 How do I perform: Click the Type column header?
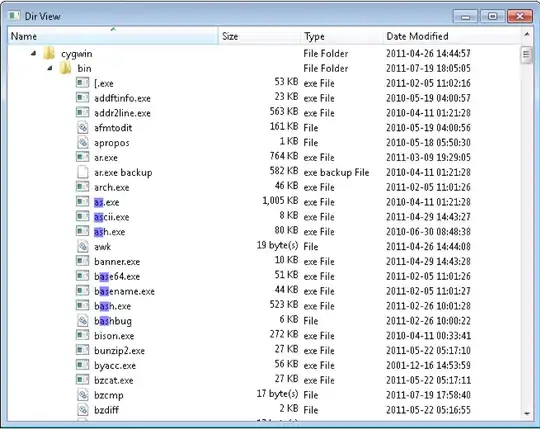(x=342, y=36)
